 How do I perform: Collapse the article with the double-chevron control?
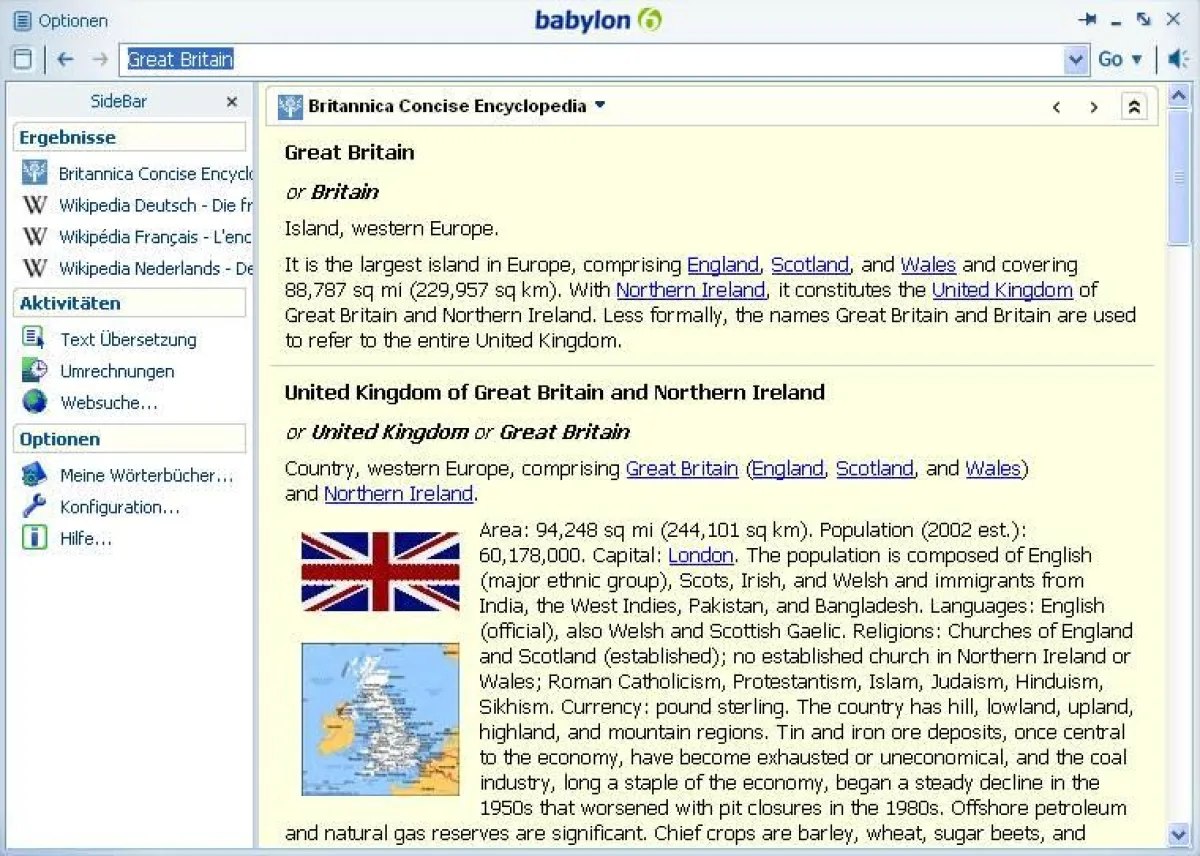coord(1134,105)
